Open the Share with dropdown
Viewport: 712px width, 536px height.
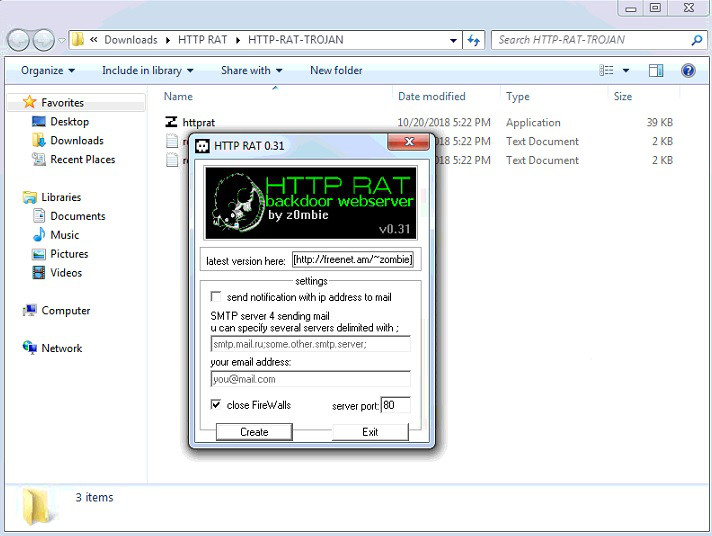252,70
